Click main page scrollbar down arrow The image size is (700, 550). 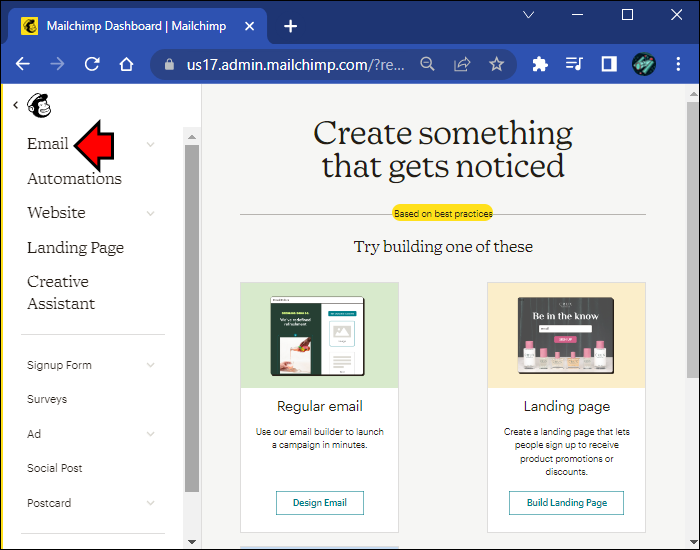pyautogui.click(x=693, y=542)
